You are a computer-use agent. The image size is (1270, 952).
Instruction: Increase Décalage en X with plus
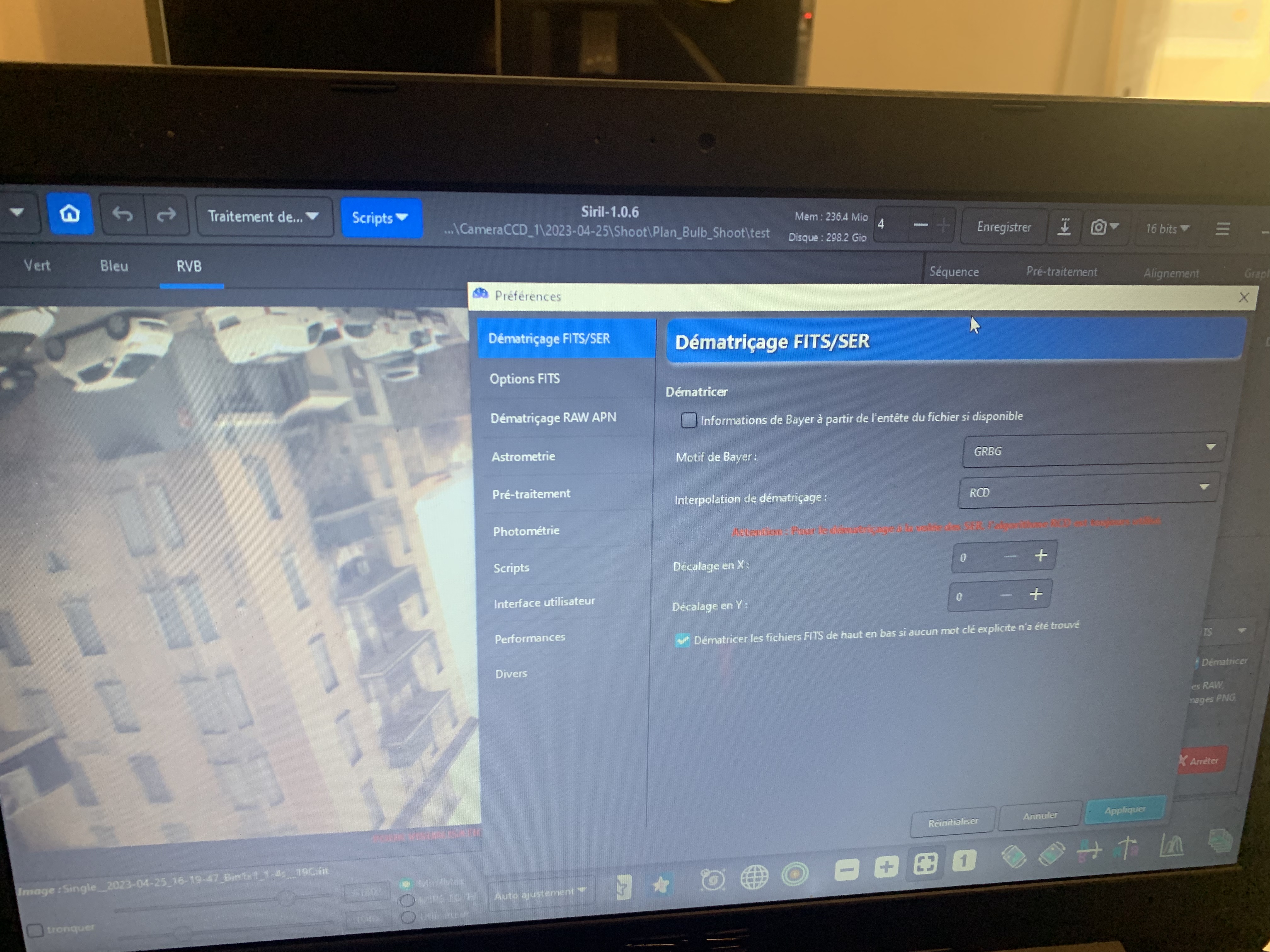1040,555
